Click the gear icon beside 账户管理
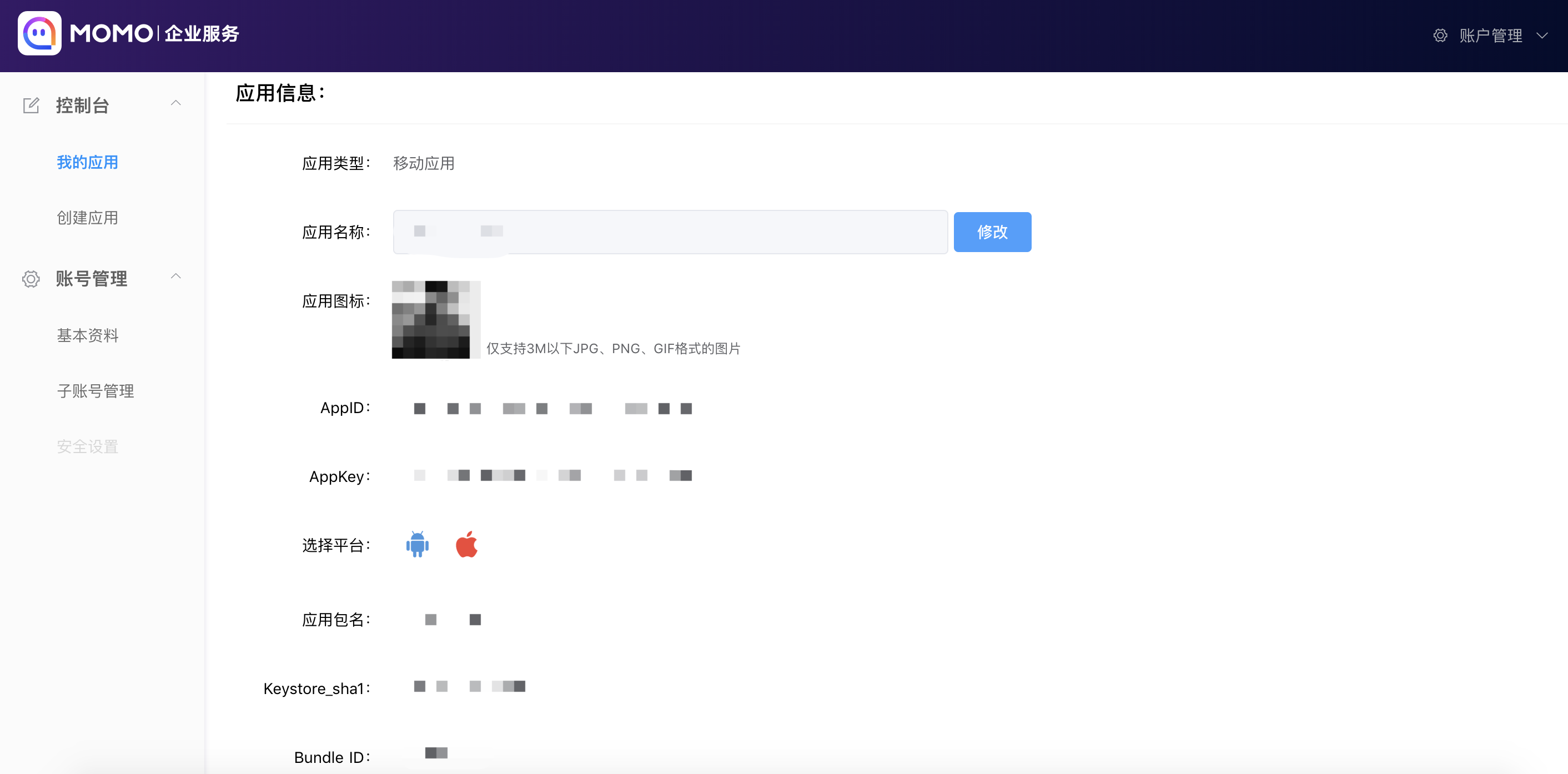 click(1440, 36)
